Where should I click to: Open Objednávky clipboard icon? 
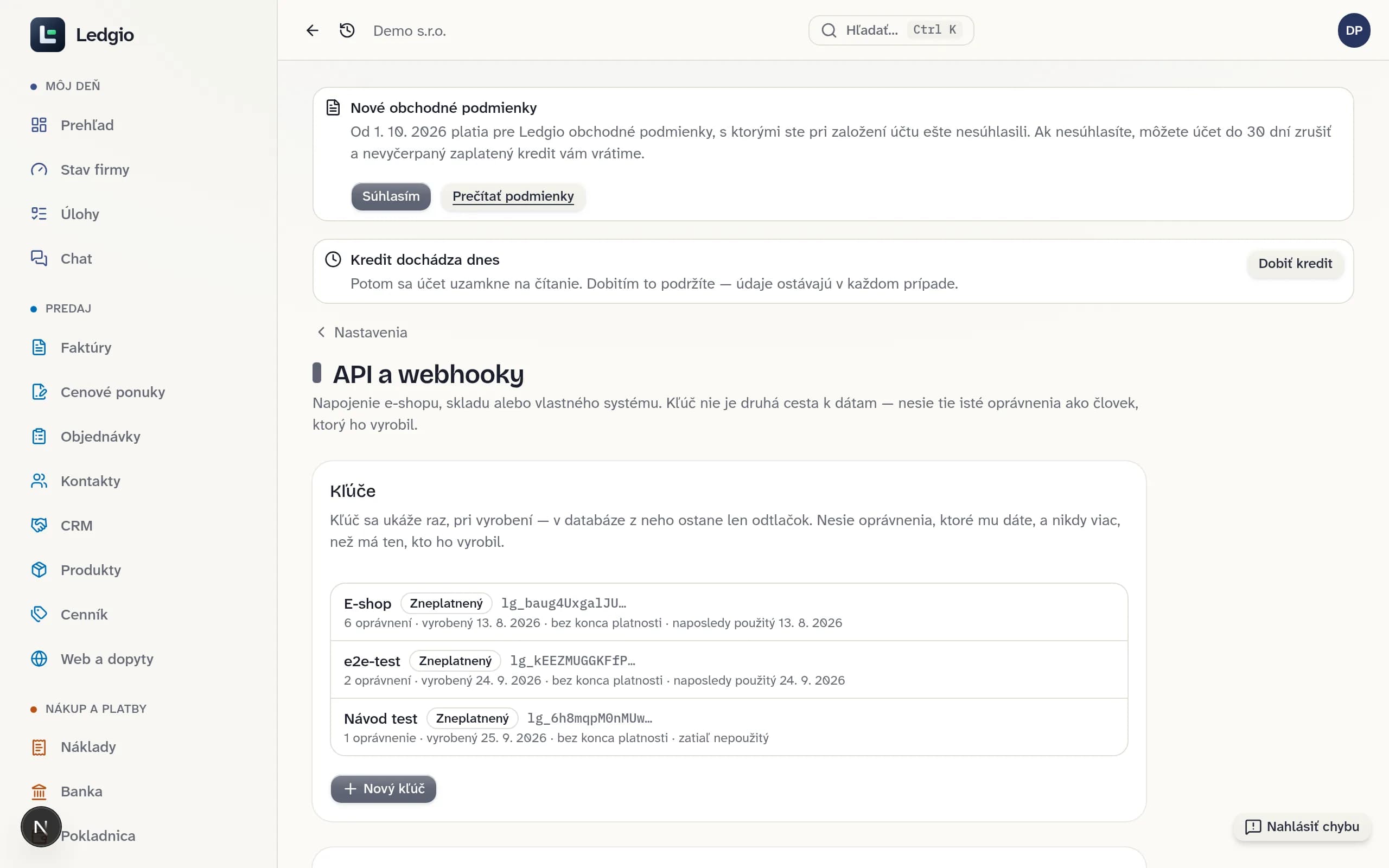point(39,436)
